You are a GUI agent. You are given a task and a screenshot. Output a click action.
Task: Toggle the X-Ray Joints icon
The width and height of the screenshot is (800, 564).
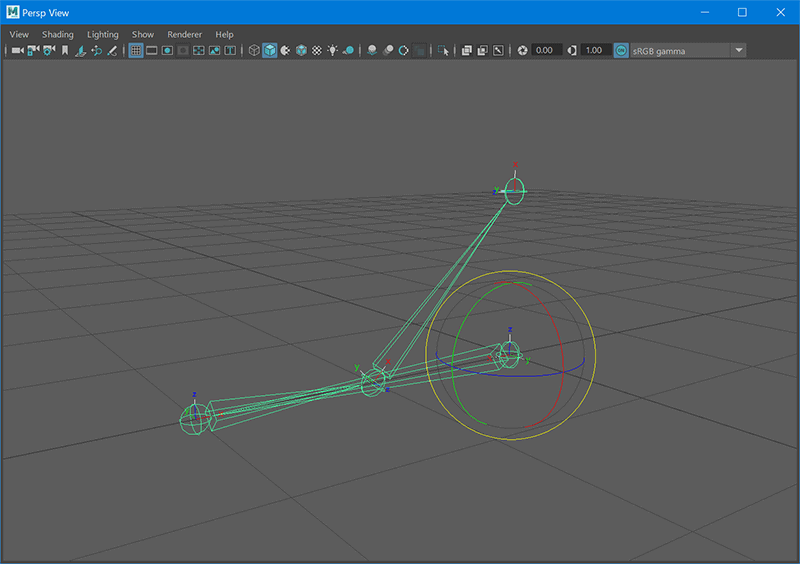pos(498,50)
